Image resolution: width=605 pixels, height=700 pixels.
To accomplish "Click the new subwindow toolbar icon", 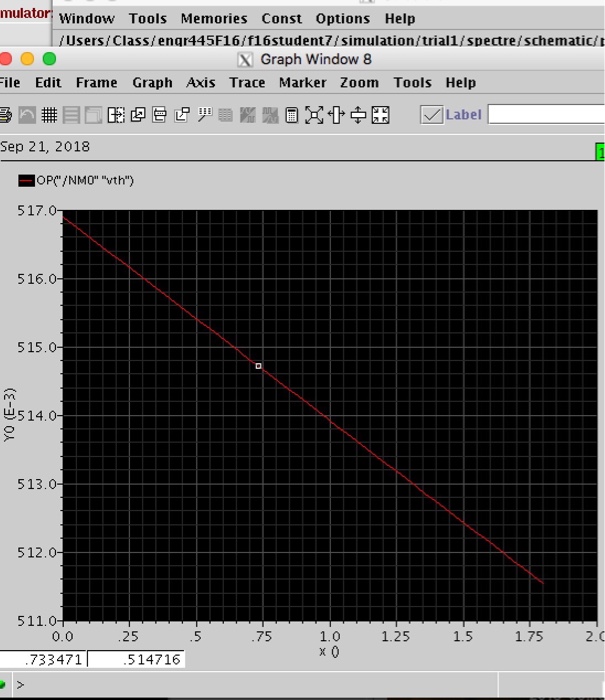I will pyautogui.click(x=94, y=115).
